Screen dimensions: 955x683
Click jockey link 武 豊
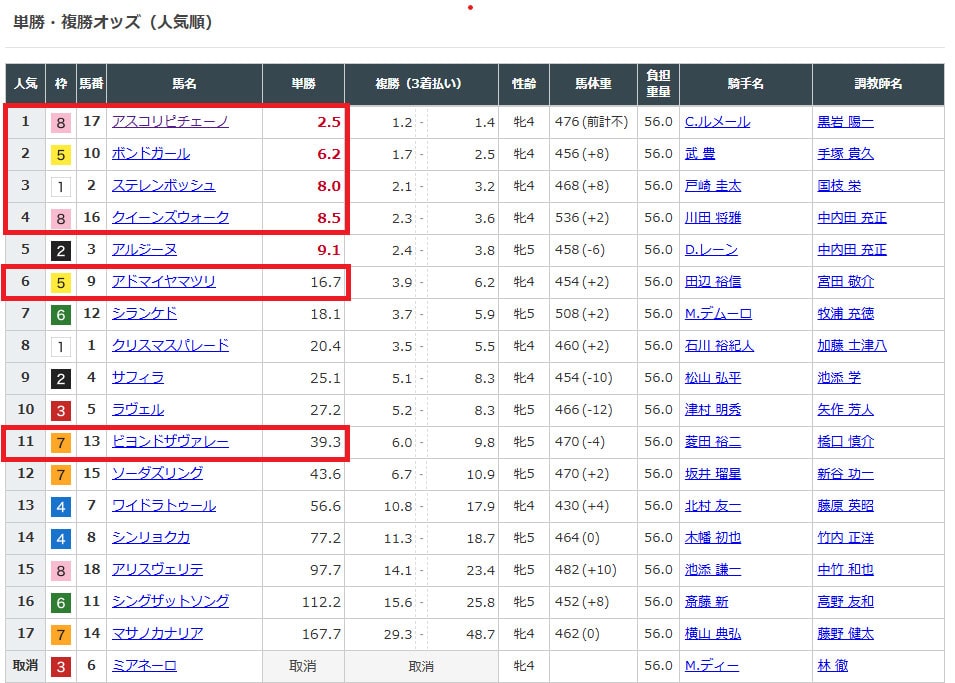point(700,154)
